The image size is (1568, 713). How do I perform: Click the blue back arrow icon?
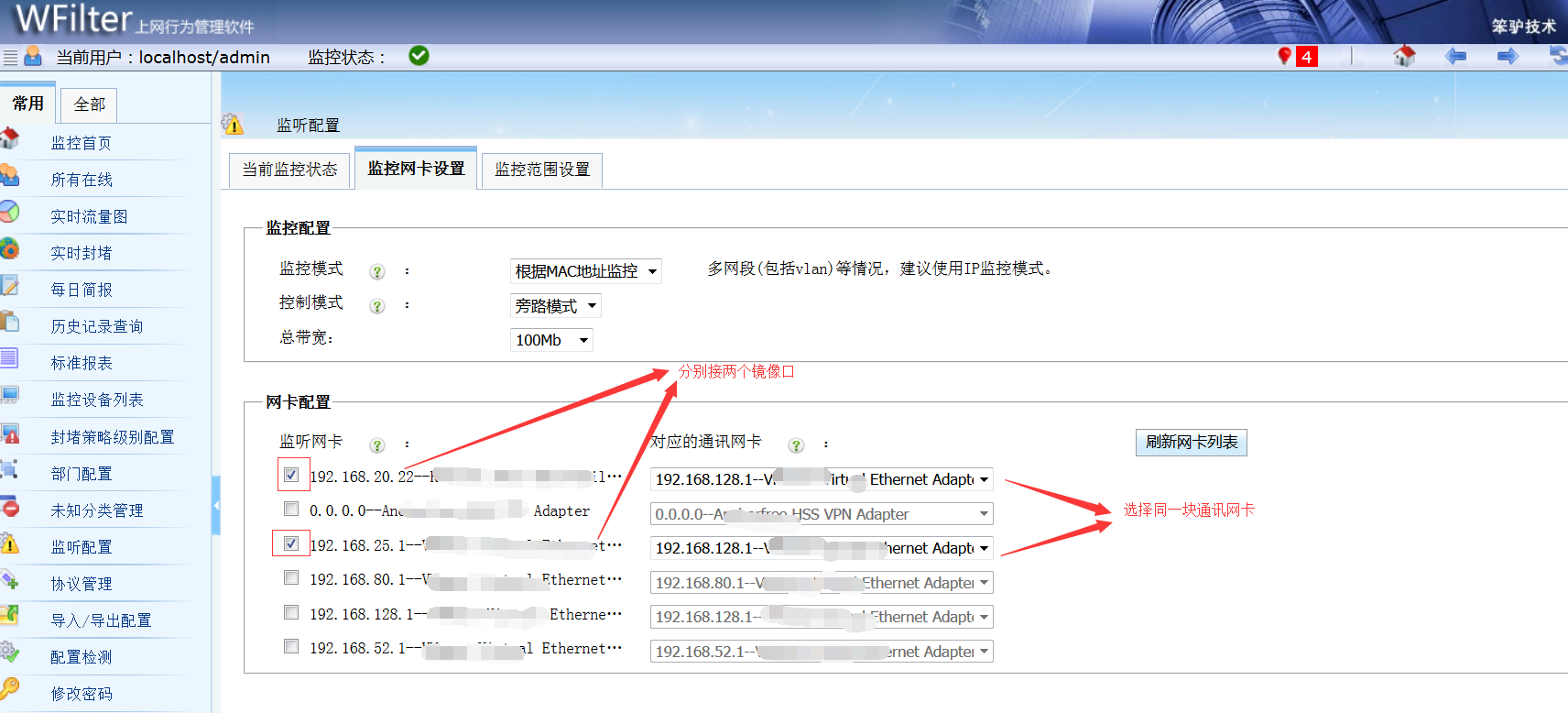(x=1455, y=57)
